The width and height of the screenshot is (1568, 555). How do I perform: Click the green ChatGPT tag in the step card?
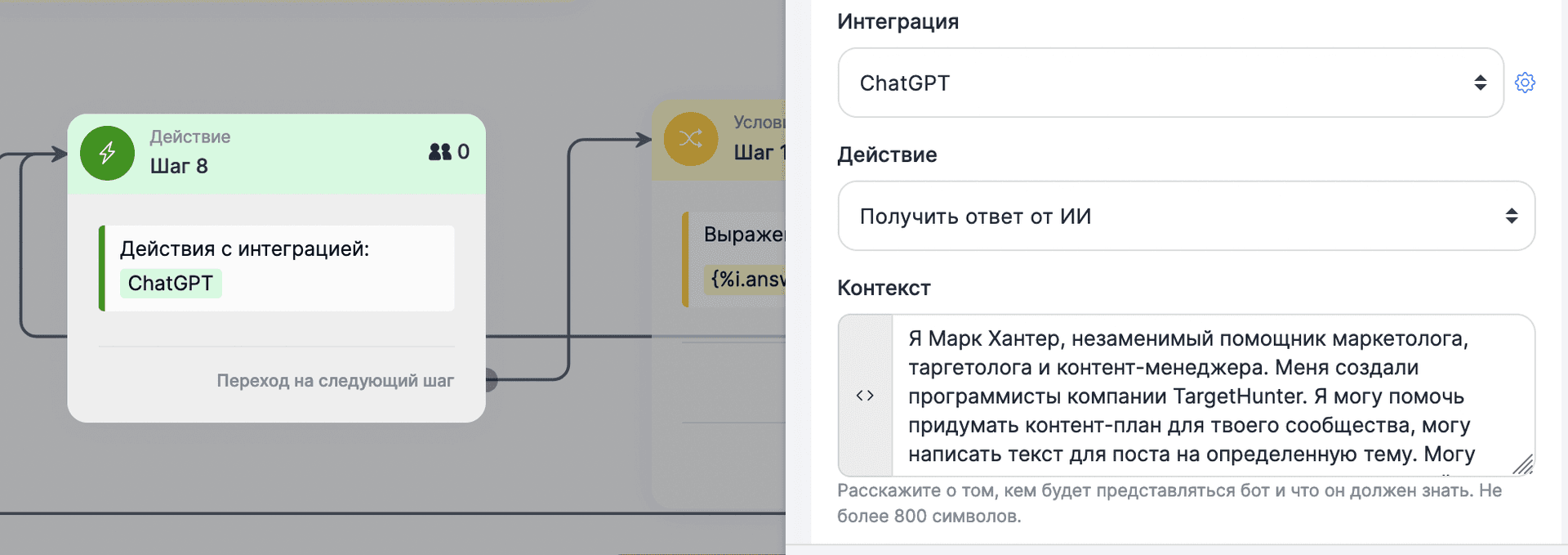click(171, 283)
